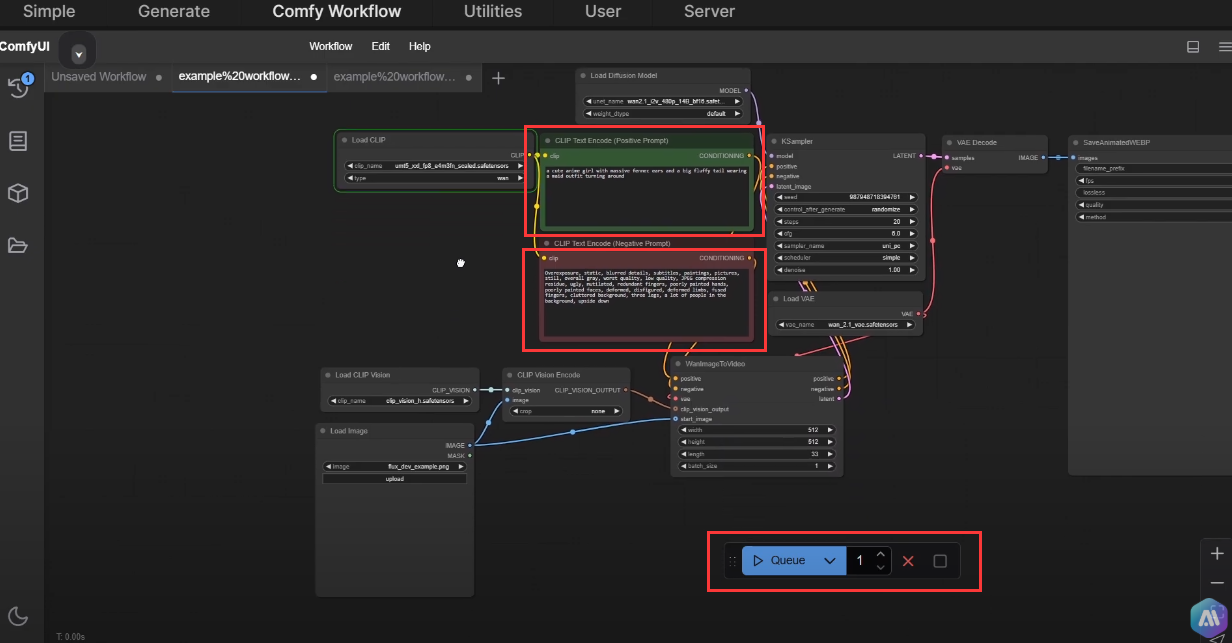Decrease KSampler cfg with left arrow

781,233
